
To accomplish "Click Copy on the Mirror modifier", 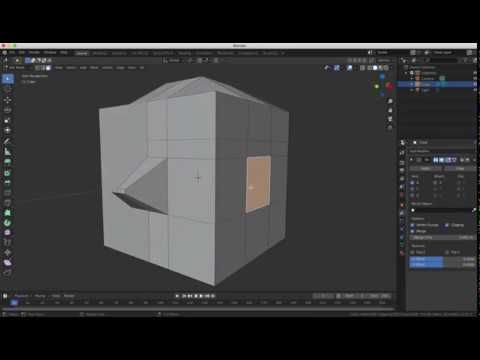I will click(459, 169).
